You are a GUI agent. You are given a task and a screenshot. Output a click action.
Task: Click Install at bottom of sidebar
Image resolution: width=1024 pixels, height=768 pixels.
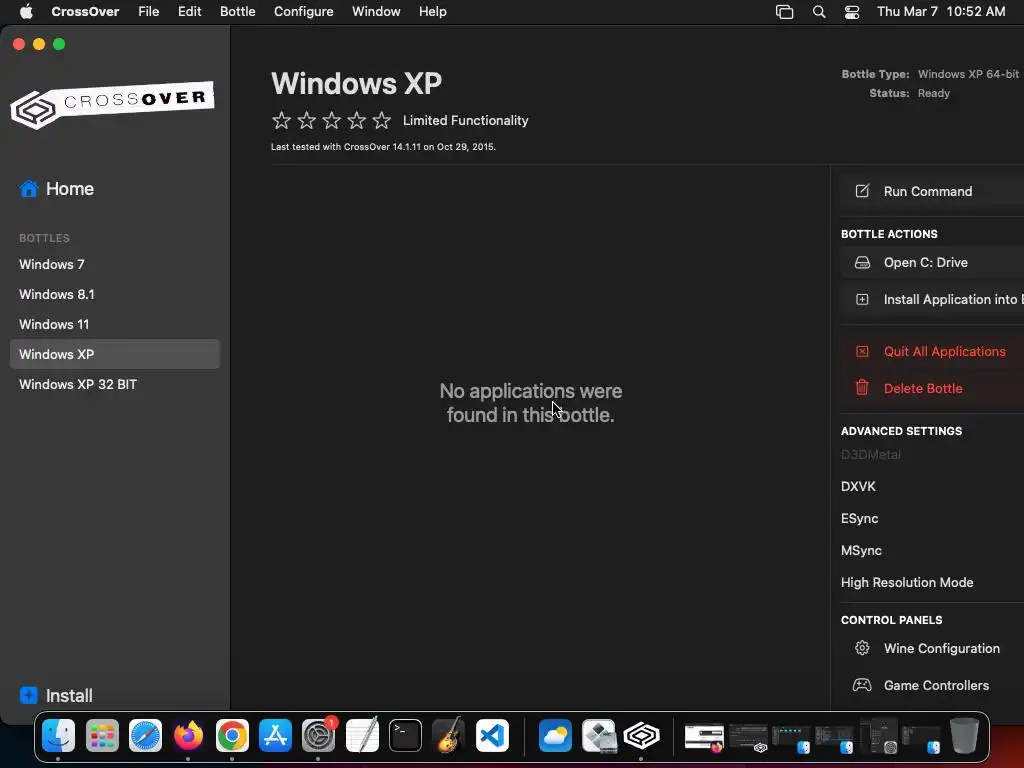click(56, 695)
